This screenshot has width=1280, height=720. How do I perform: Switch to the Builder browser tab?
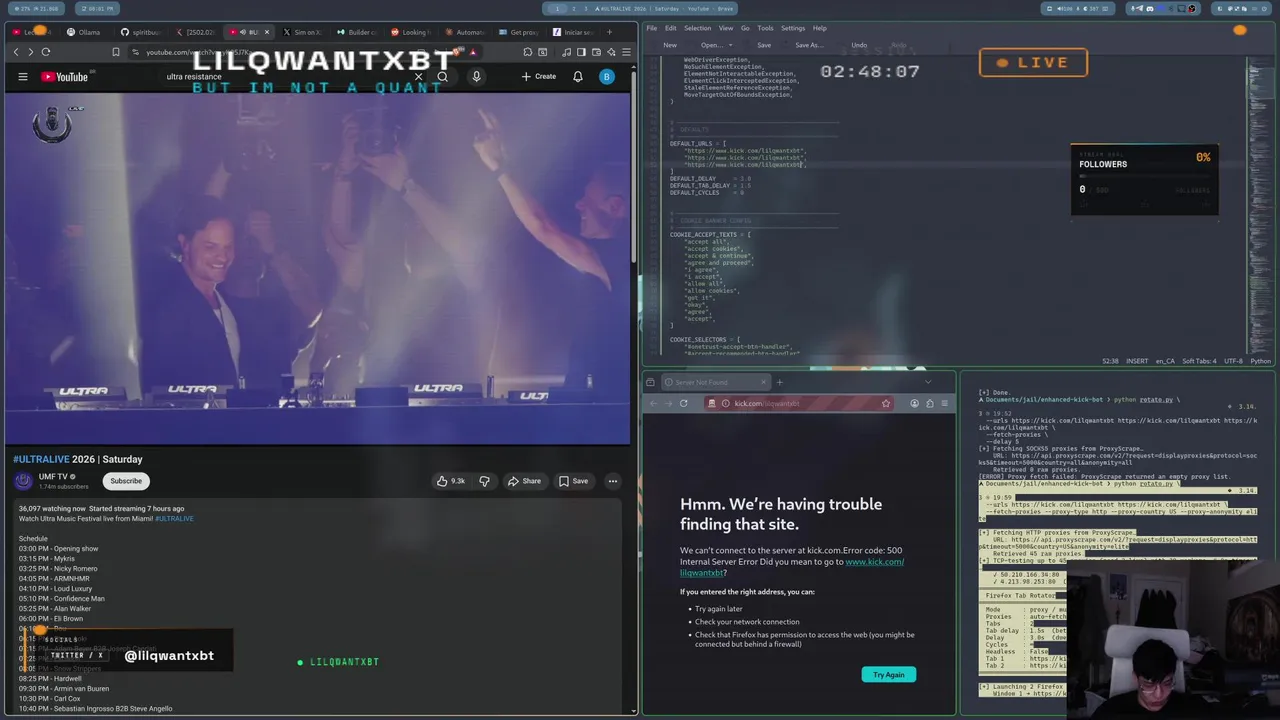[x=357, y=32]
